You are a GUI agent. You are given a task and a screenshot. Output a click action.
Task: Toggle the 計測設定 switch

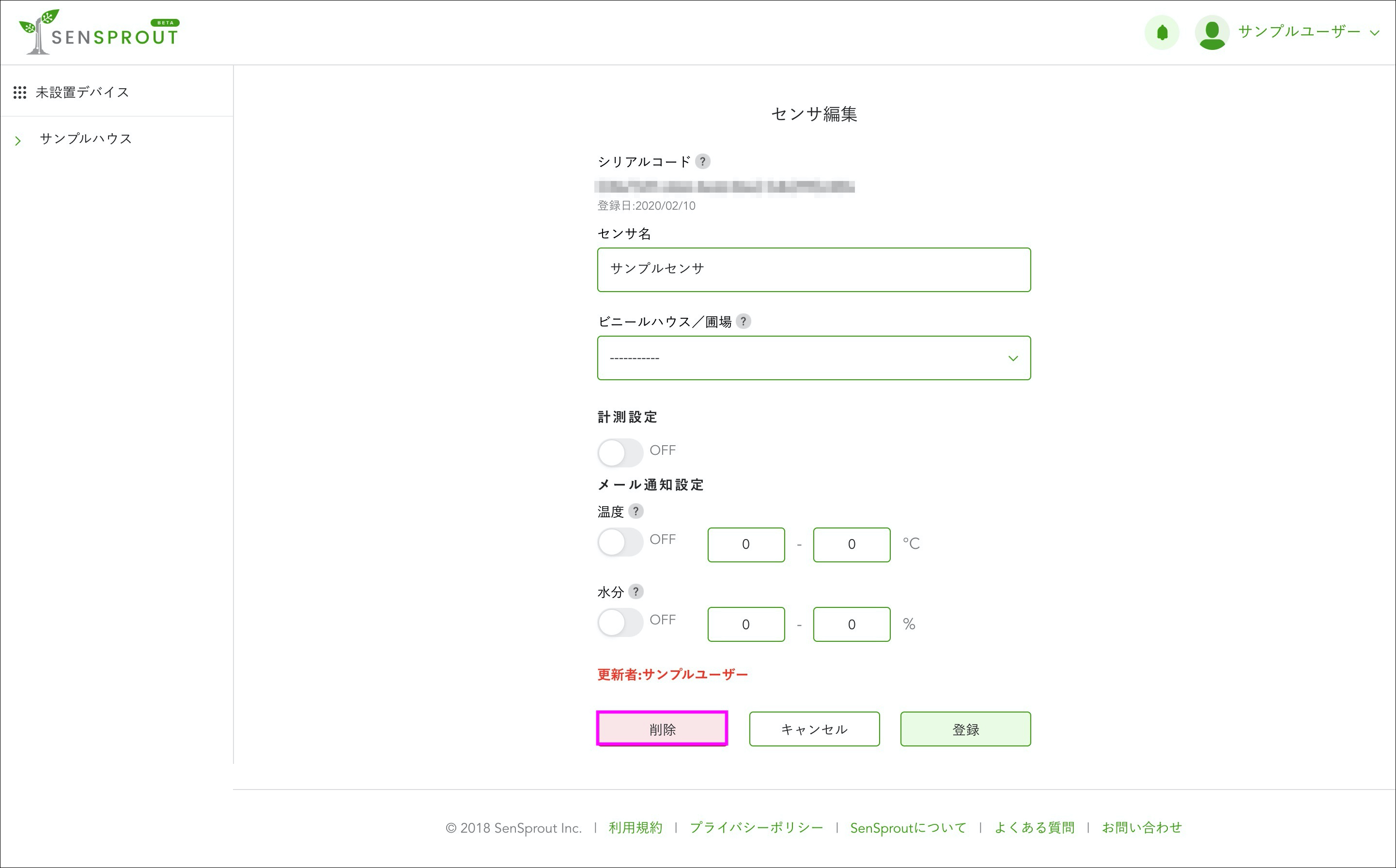pyautogui.click(x=620, y=452)
